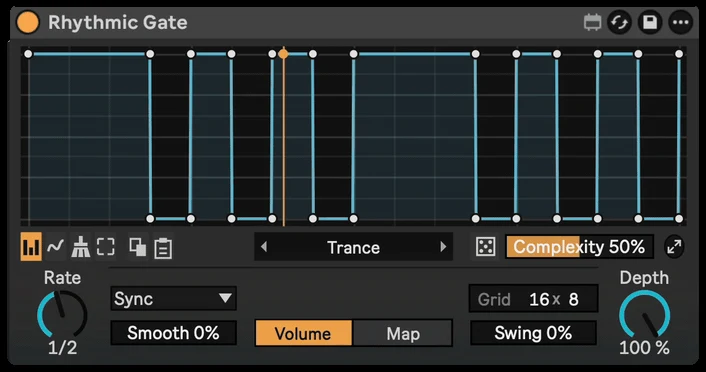
Task: Click the orange playhead position marker
Action: tap(283, 54)
